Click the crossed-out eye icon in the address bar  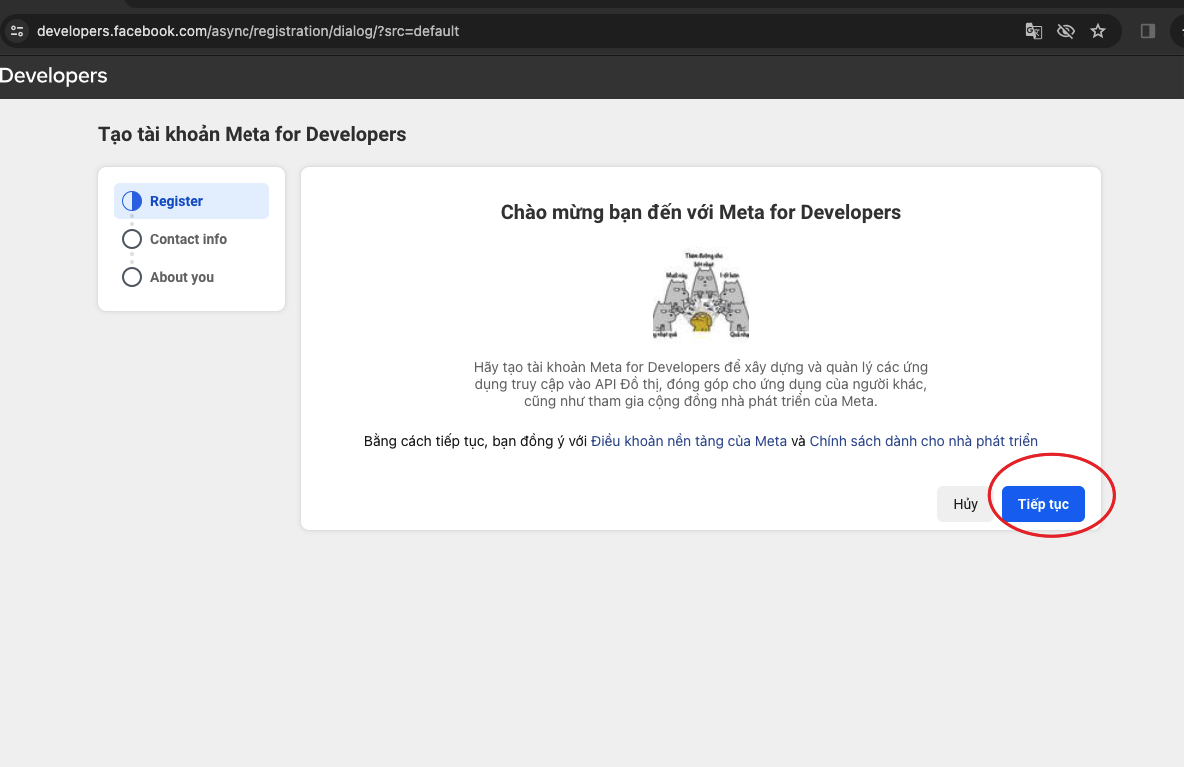pyautogui.click(x=1065, y=31)
